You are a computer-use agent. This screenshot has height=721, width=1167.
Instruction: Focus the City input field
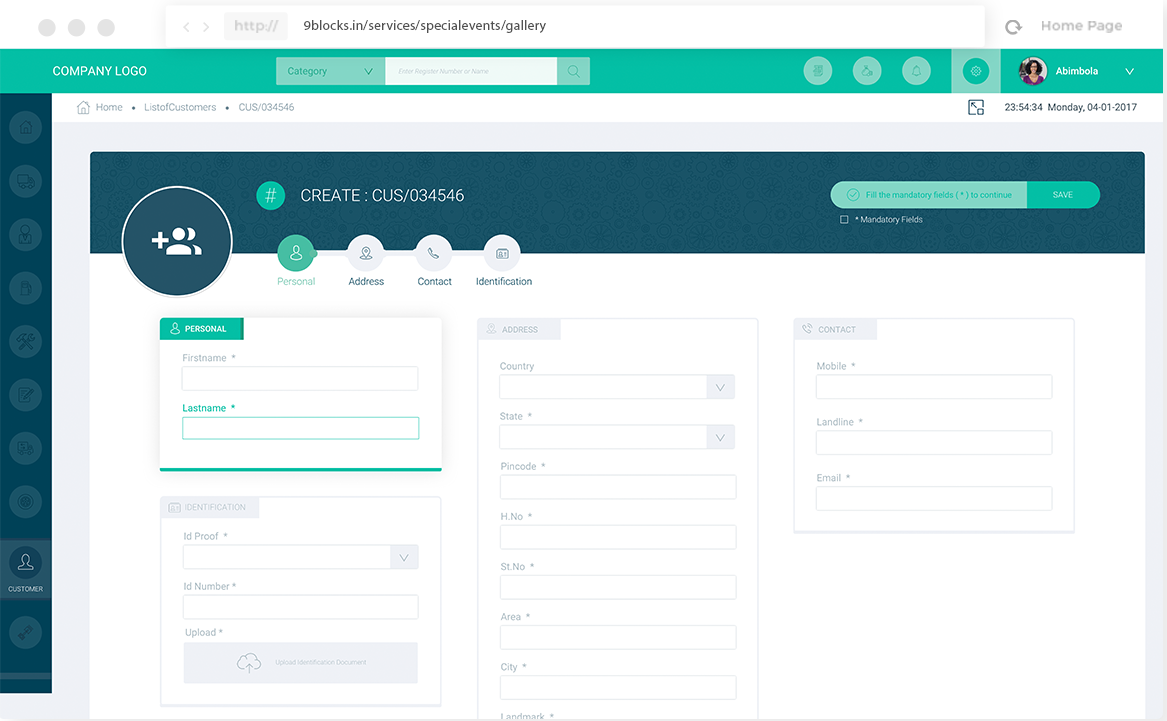(x=618, y=688)
